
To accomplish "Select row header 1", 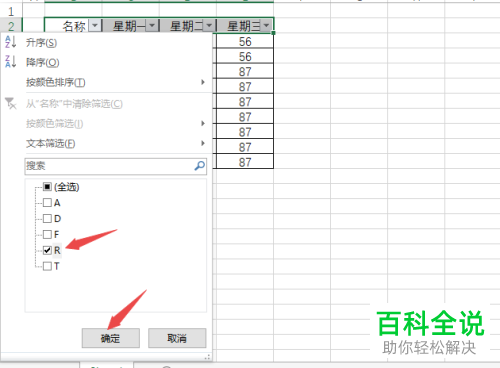I will tap(11, 12).
